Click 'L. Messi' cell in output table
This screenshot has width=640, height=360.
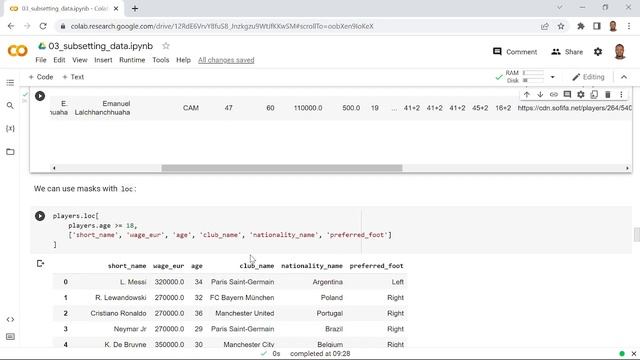133,282
